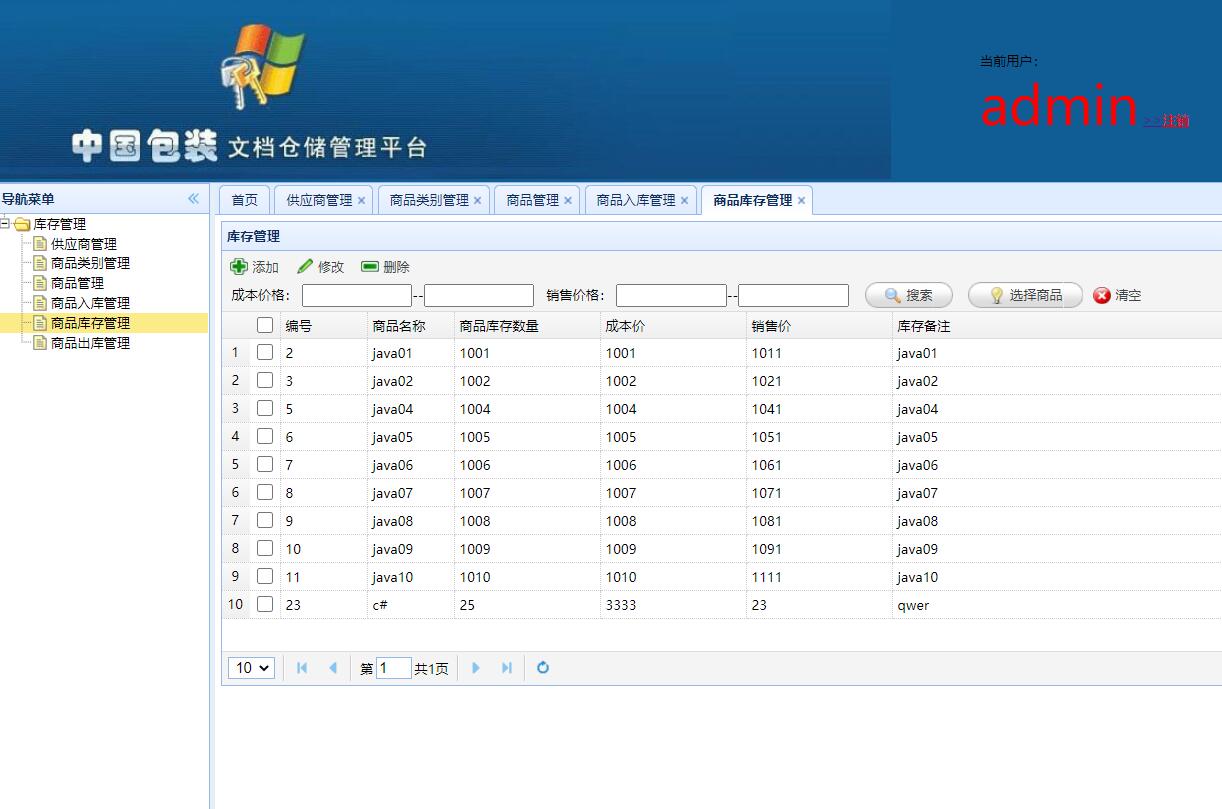Screen dimensions: 1222x809
Task: Toggle the select-all checkbox in table header
Action: click(x=265, y=325)
